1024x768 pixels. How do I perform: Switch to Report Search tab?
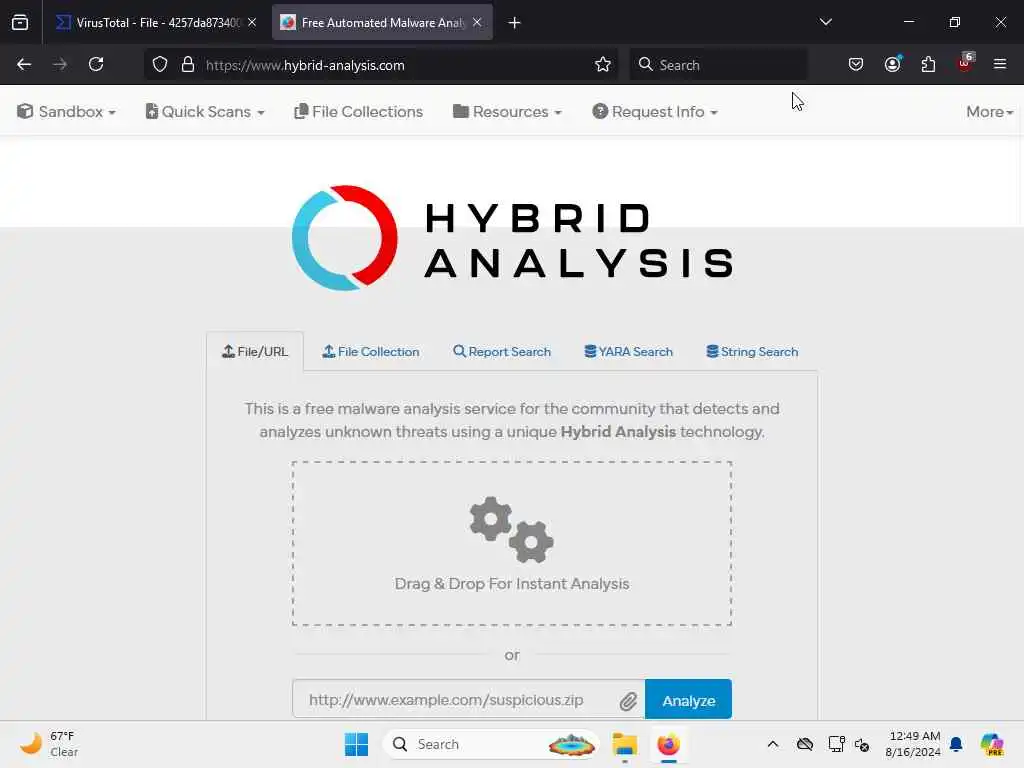[502, 351]
